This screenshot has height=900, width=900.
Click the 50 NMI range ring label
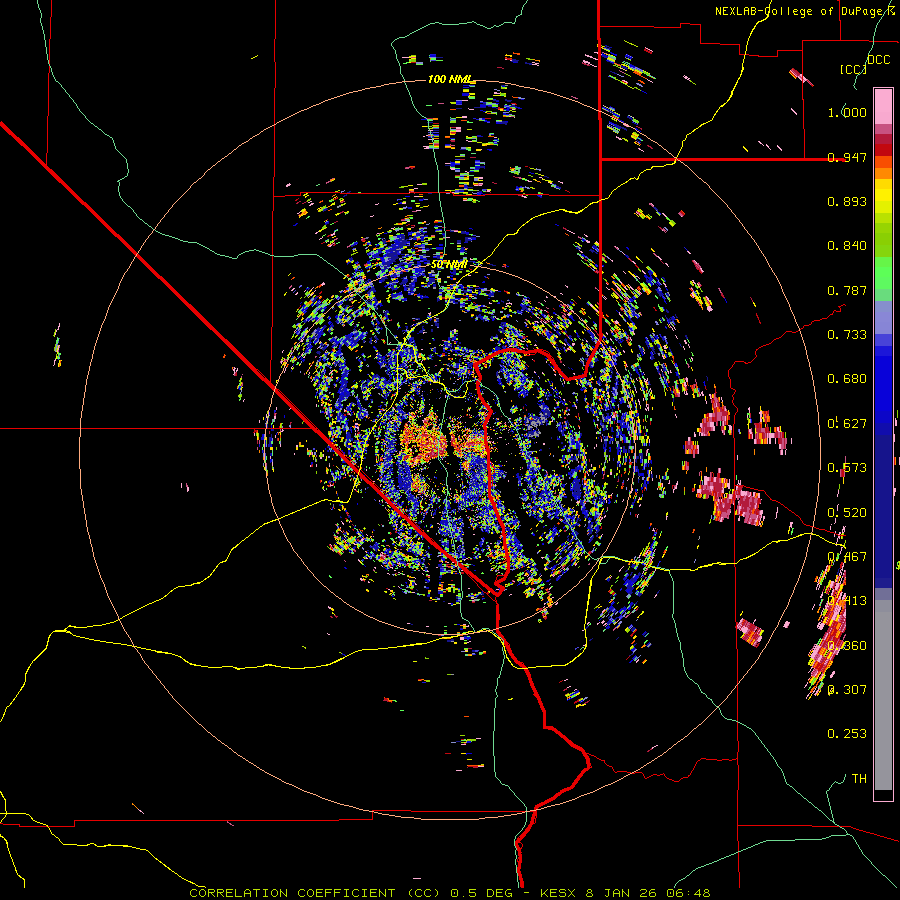[x=449, y=264]
